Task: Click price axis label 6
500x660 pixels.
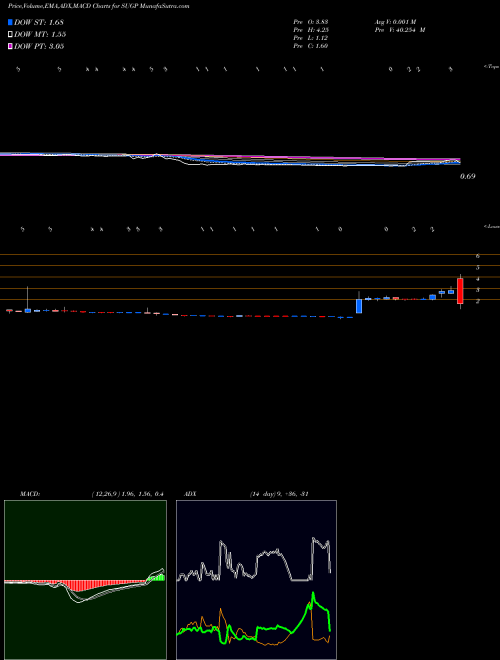Action: [x=478, y=256]
